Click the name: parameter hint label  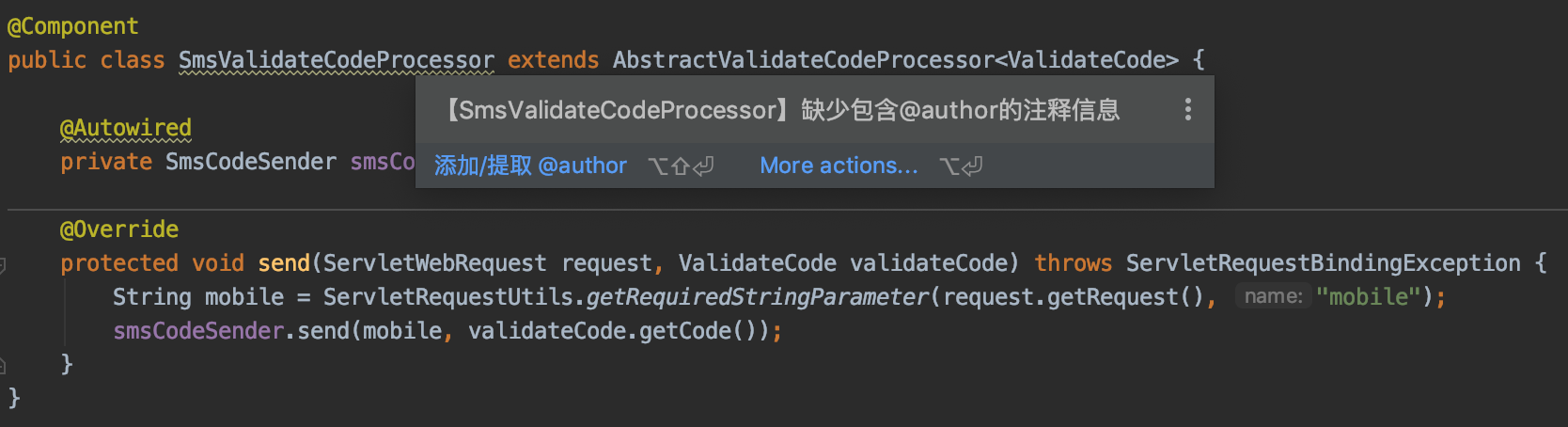1273,297
